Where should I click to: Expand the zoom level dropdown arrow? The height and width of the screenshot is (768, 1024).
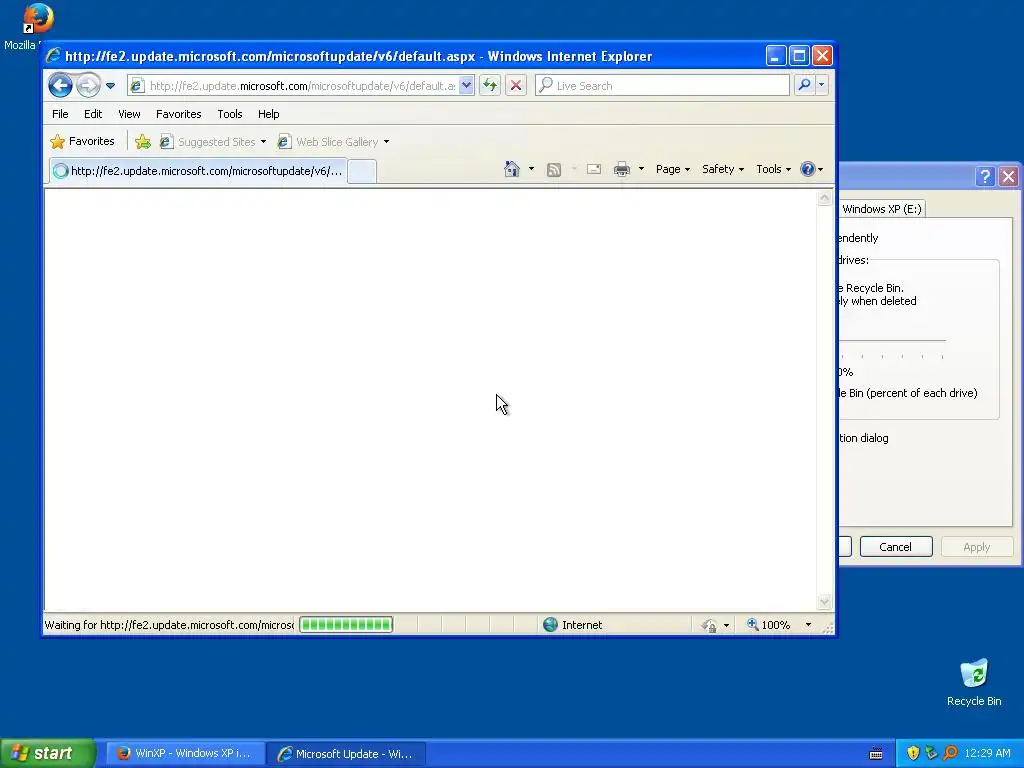coord(808,625)
